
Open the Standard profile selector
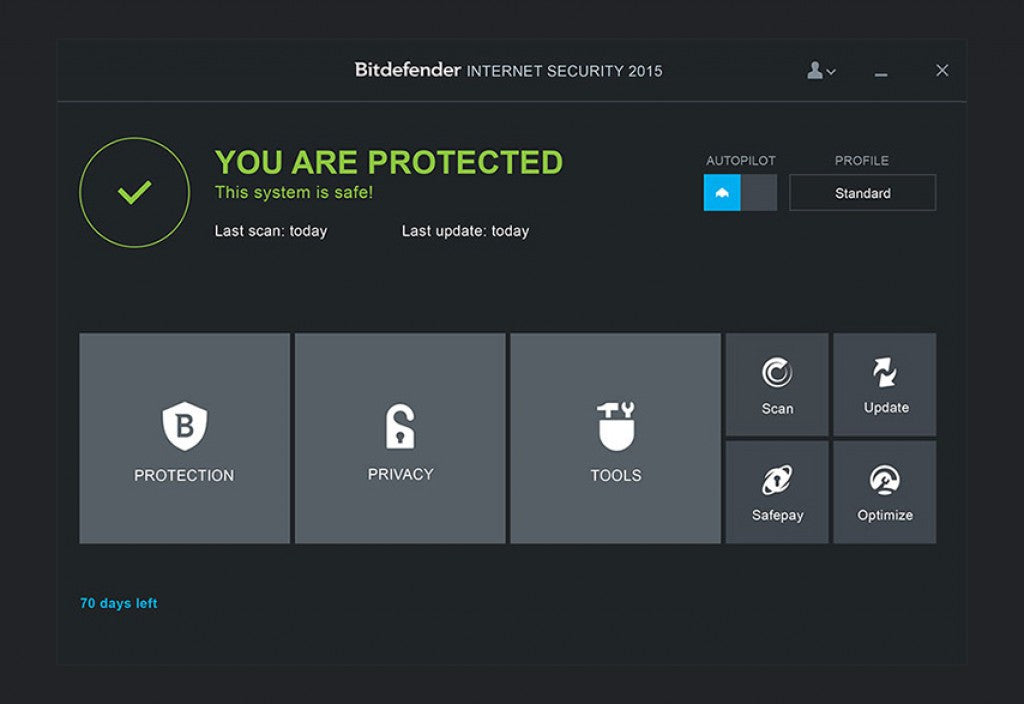(862, 193)
